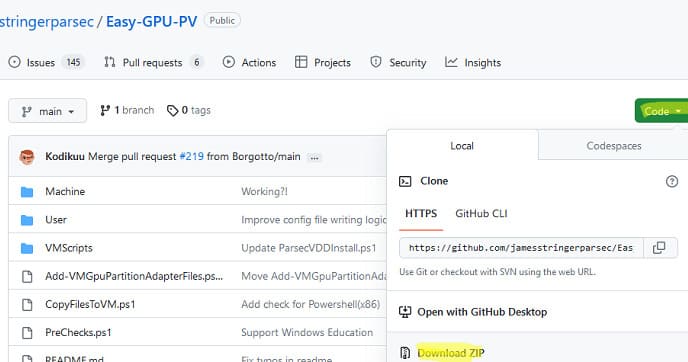688x362 pixels.
Task: Click the GitHub Desktop download icon
Action: pos(405,312)
